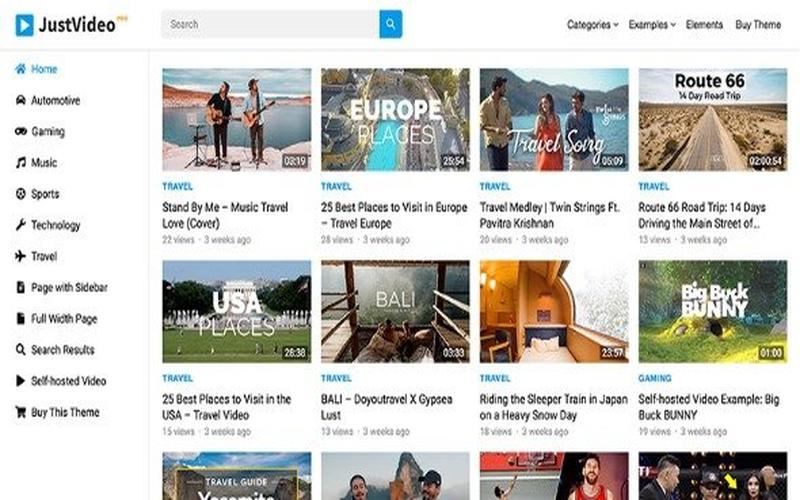The image size is (800, 500).
Task: Open Full Width Page link
Action: [64, 319]
